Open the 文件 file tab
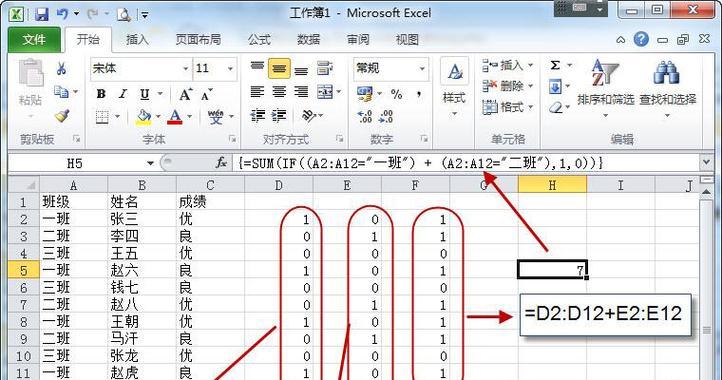The image size is (722, 380). tap(34, 40)
